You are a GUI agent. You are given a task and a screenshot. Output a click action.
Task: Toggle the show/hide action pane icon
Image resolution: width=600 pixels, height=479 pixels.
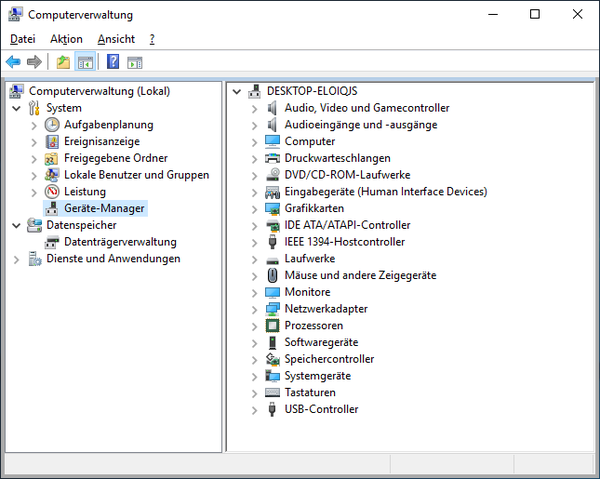[135, 62]
